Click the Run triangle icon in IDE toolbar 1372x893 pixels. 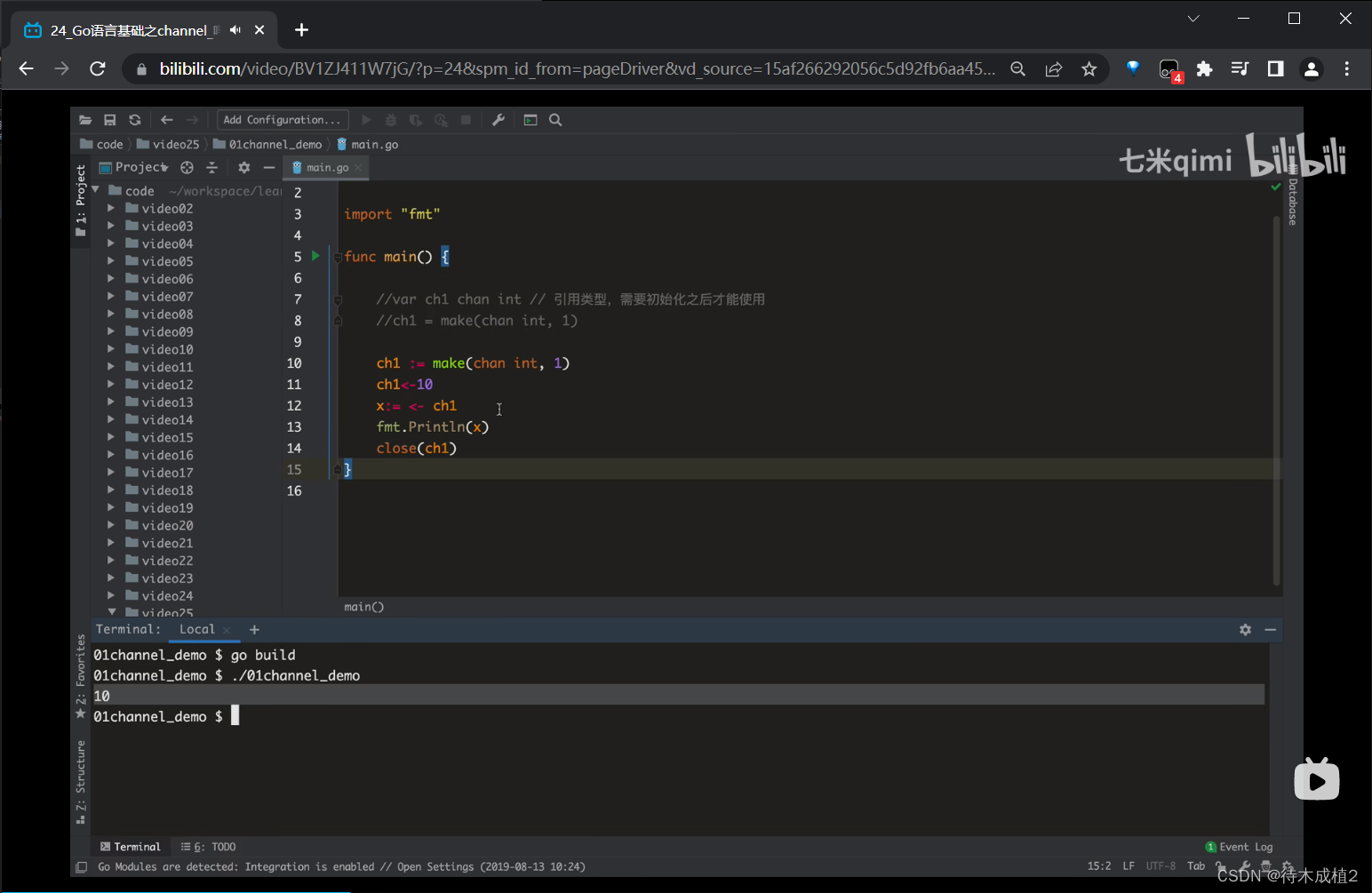point(366,120)
